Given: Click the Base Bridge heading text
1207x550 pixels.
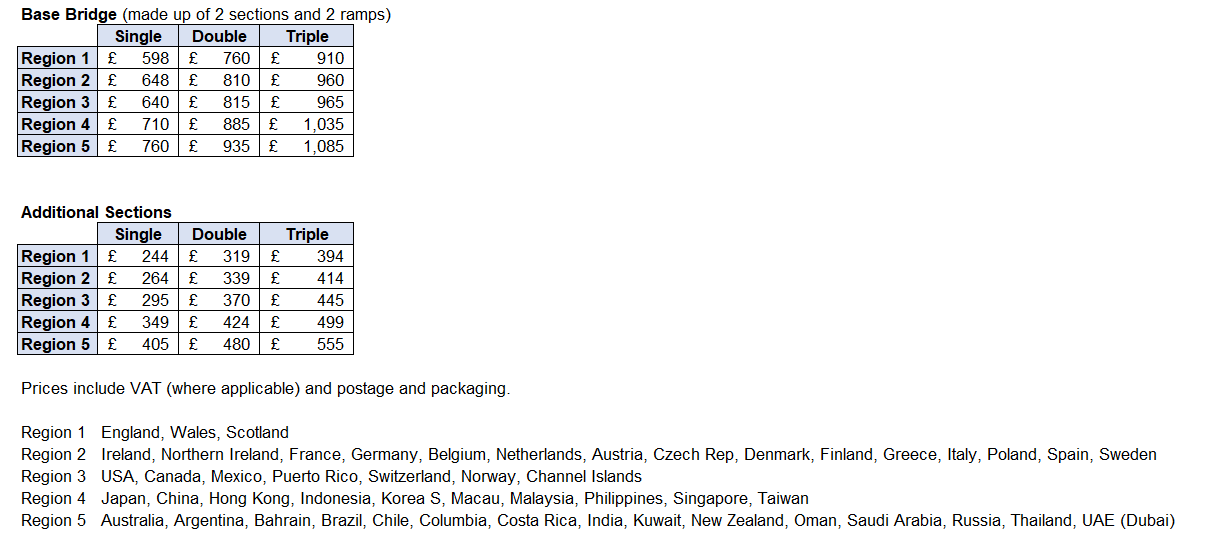Looking at the screenshot, I should (69, 15).
